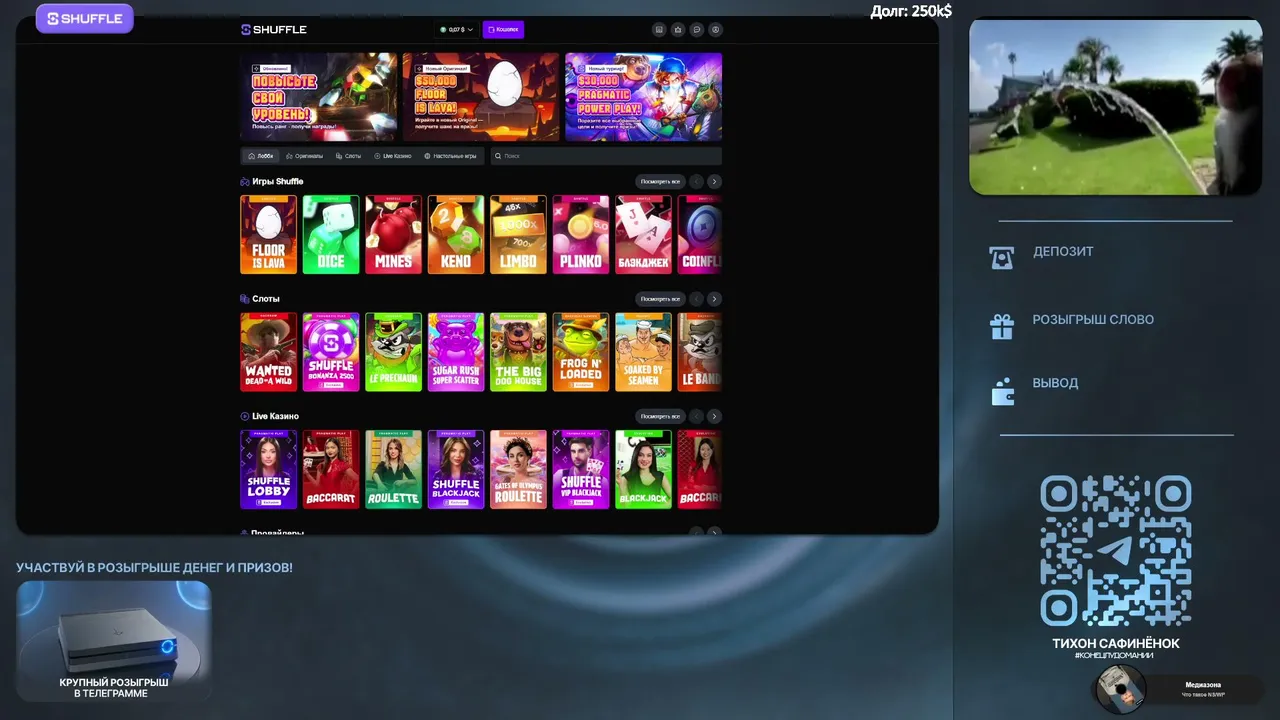Click the Telegram giveaway console picture
The height and width of the screenshot is (720, 1280).
(114, 641)
